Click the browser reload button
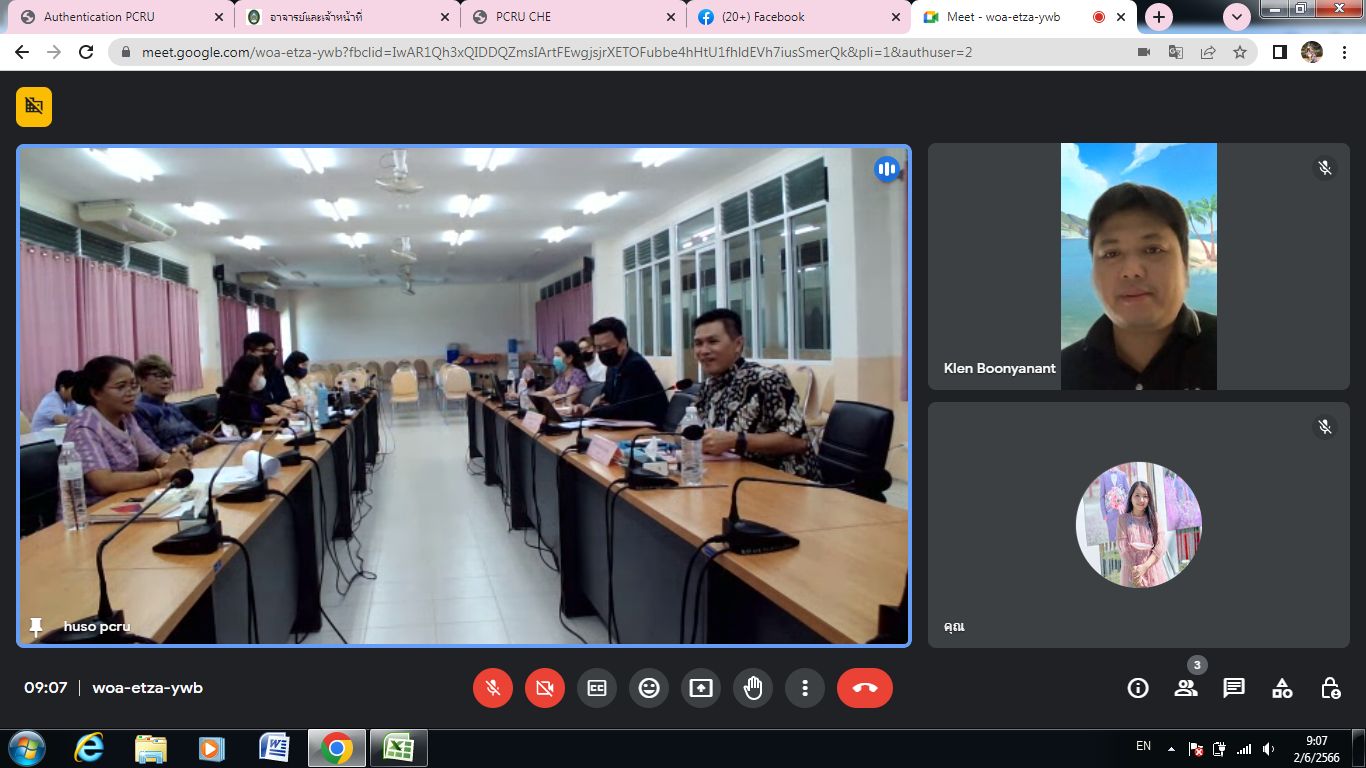1366x768 pixels. [x=86, y=52]
